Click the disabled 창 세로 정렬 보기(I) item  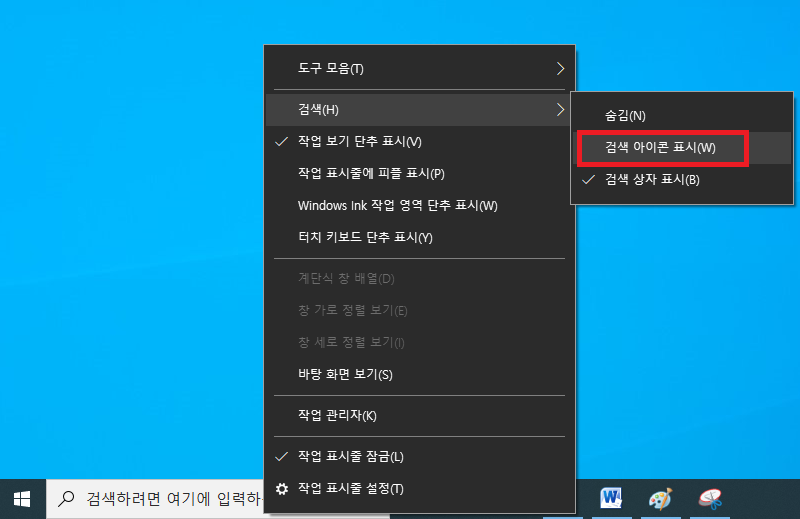pyautogui.click(x=419, y=342)
